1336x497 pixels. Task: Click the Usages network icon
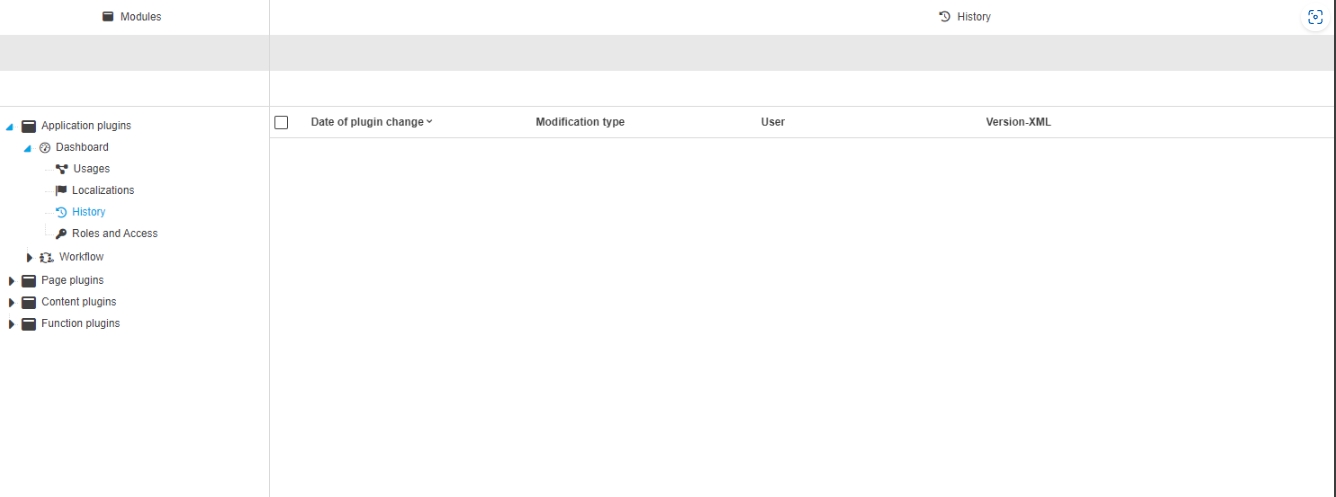tap(62, 169)
